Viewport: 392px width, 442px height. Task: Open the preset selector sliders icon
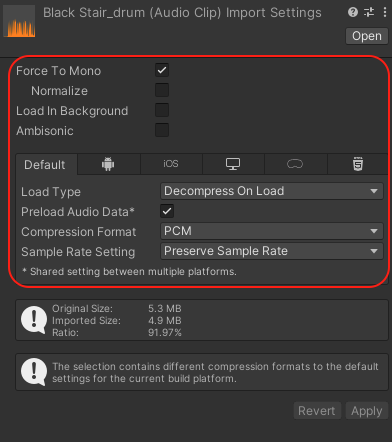tap(369, 12)
